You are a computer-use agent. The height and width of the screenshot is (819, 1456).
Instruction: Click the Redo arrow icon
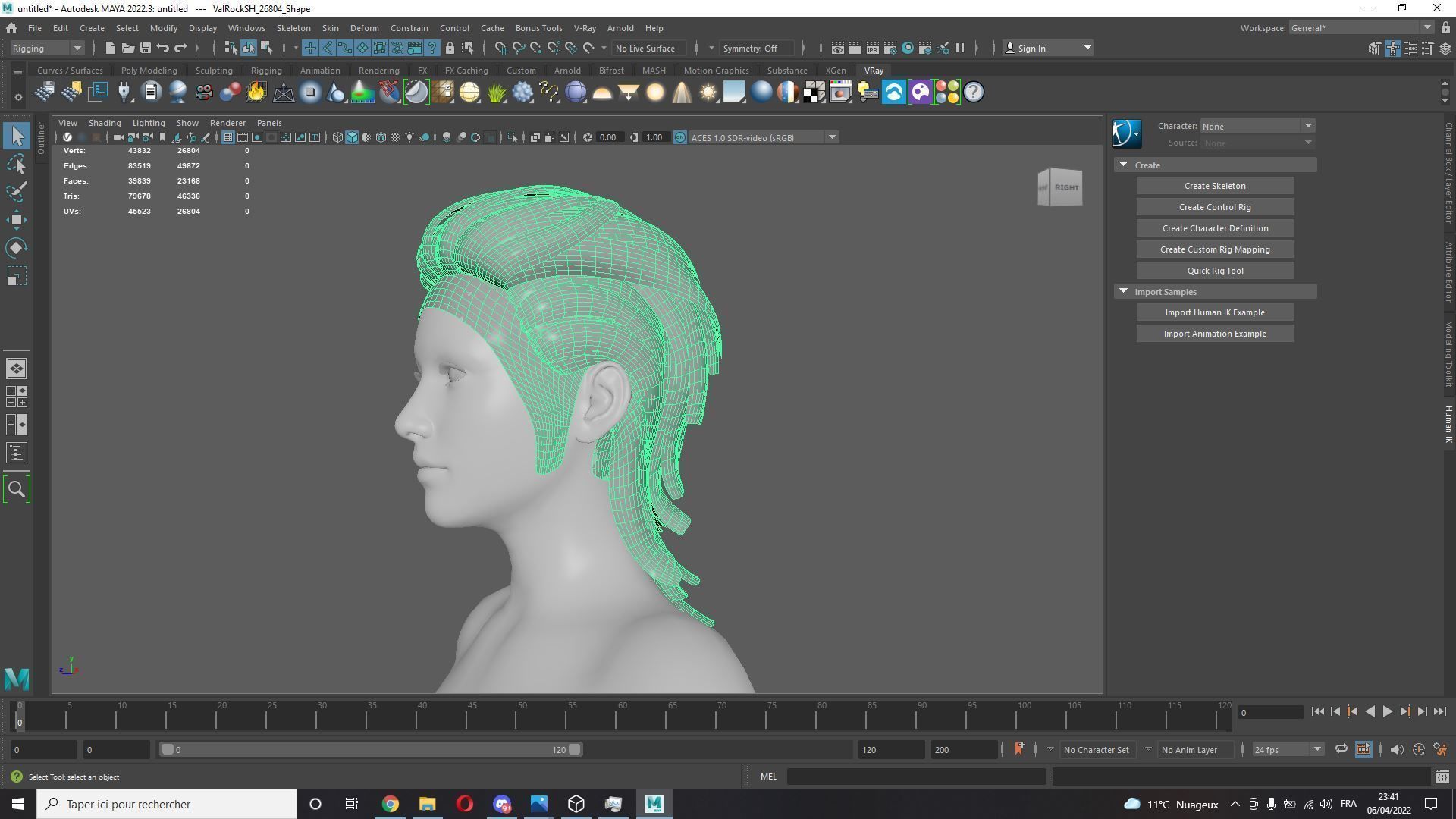(x=180, y=48)
